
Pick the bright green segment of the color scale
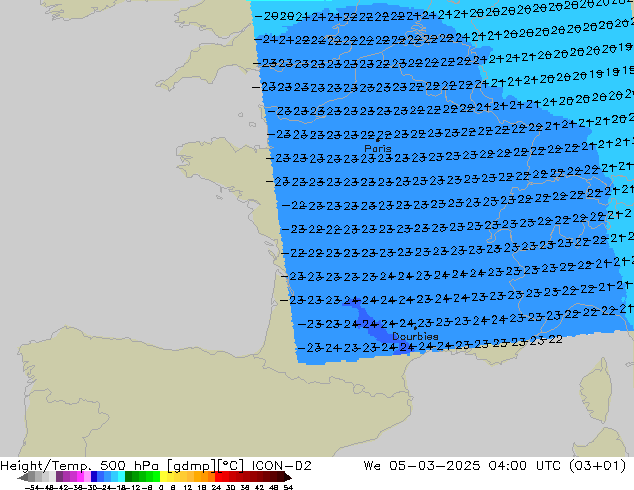click(156, 477)
